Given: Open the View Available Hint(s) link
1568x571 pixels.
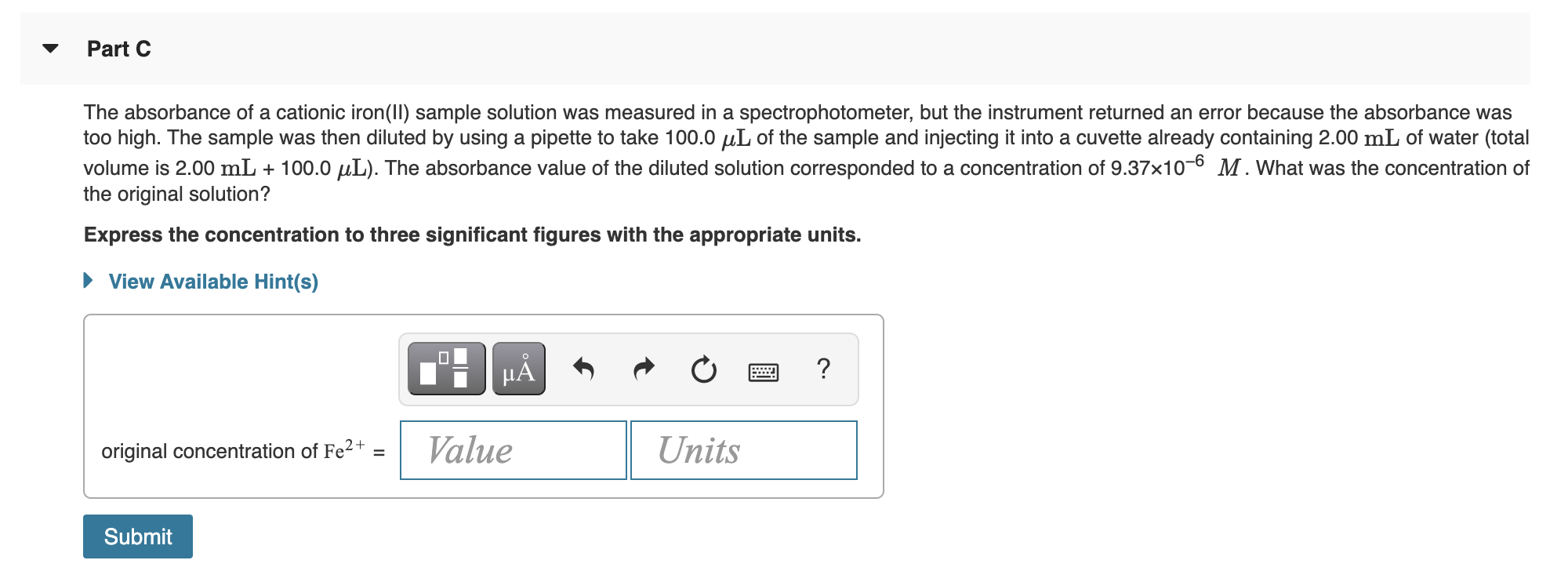Looking at the screenshot, I should pos(212,282).
